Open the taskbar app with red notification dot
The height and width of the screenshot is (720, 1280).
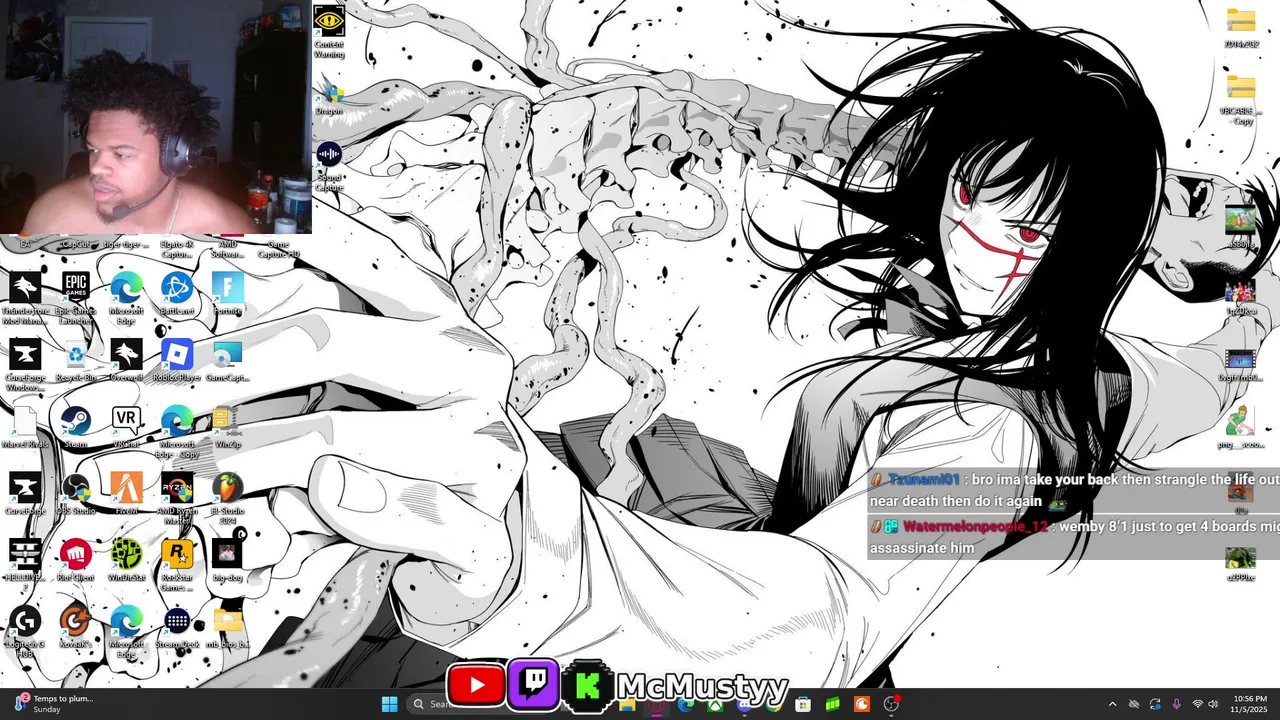[x=891, y=704]
